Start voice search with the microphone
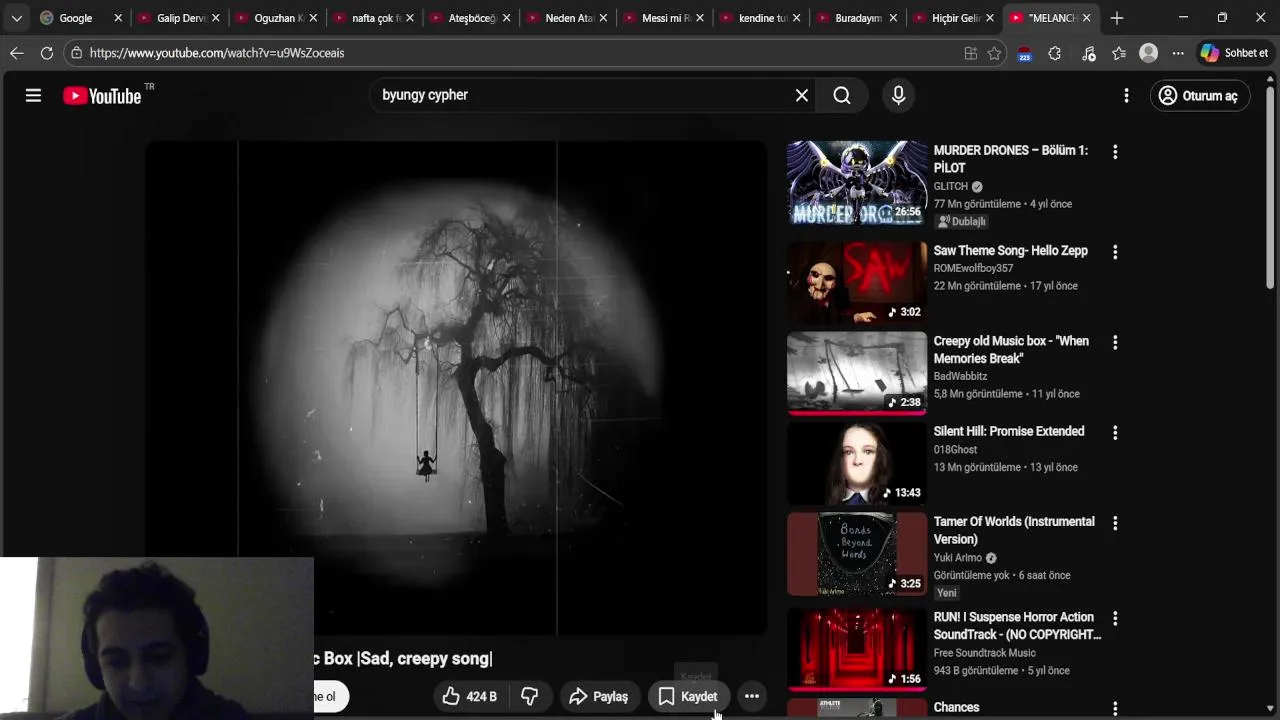1280x720 pixels. (x=898, y=95)
